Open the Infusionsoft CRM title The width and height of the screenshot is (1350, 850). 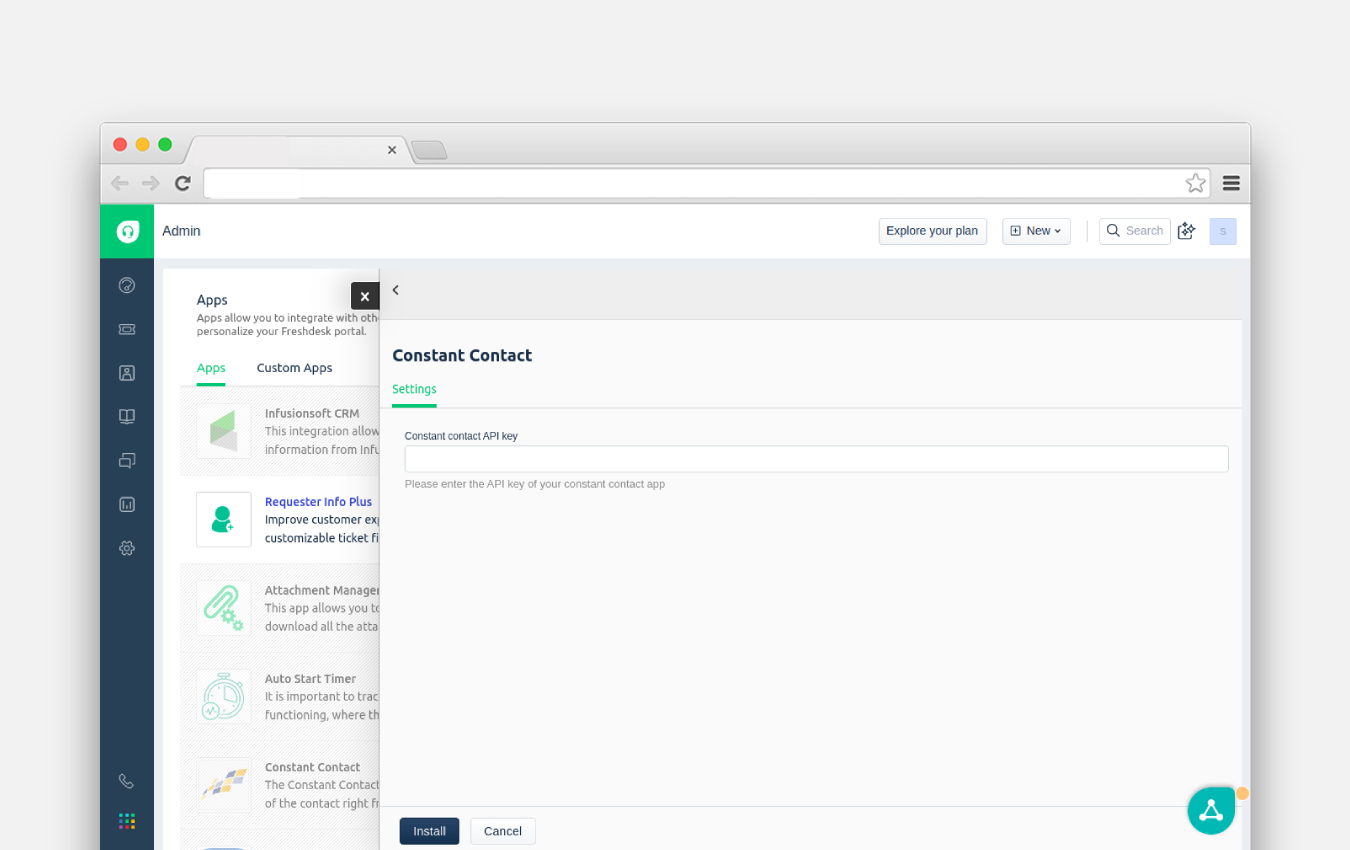312,413
